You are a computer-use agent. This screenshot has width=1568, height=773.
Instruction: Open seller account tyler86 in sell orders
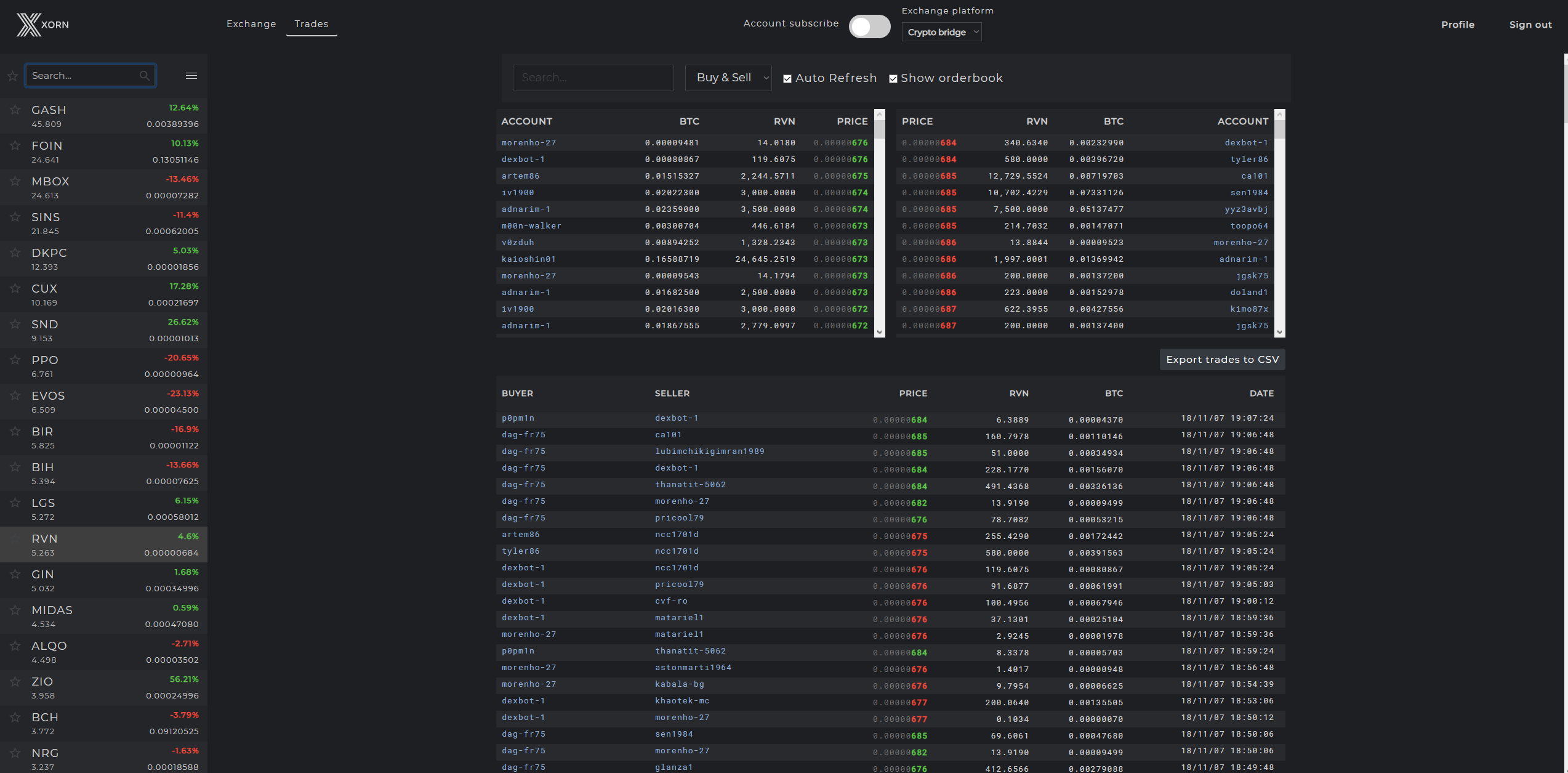pyautogui.click(x=1249, y=159)
